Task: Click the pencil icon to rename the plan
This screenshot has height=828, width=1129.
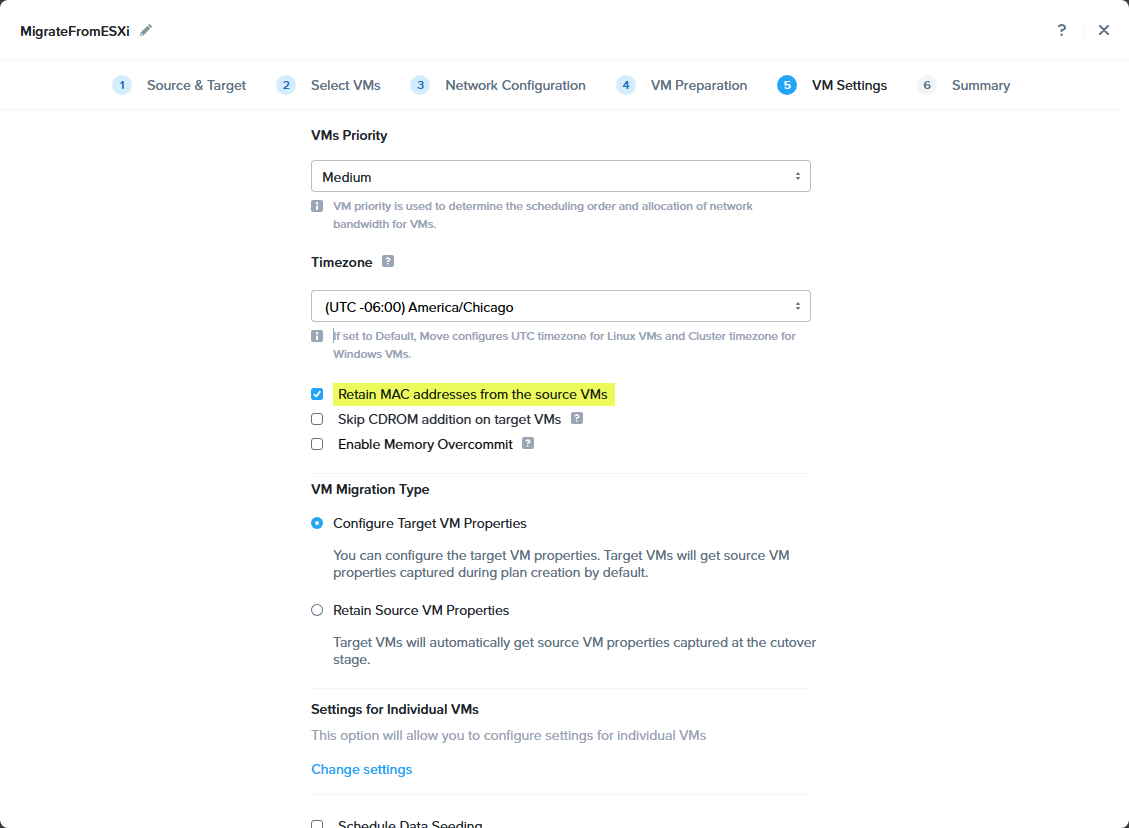Action: click(146, 30)
